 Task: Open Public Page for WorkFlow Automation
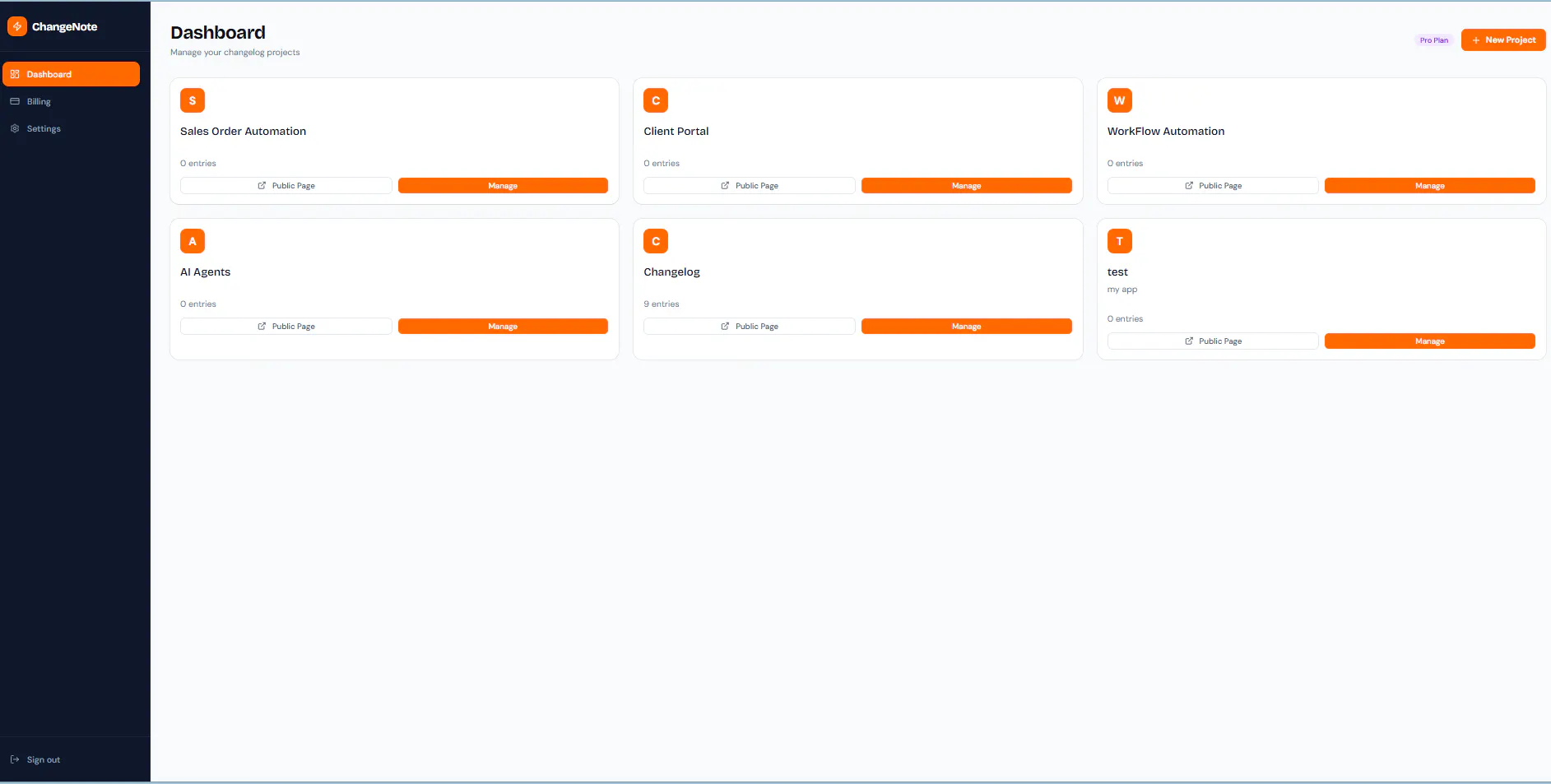(x=1213, y=186)
